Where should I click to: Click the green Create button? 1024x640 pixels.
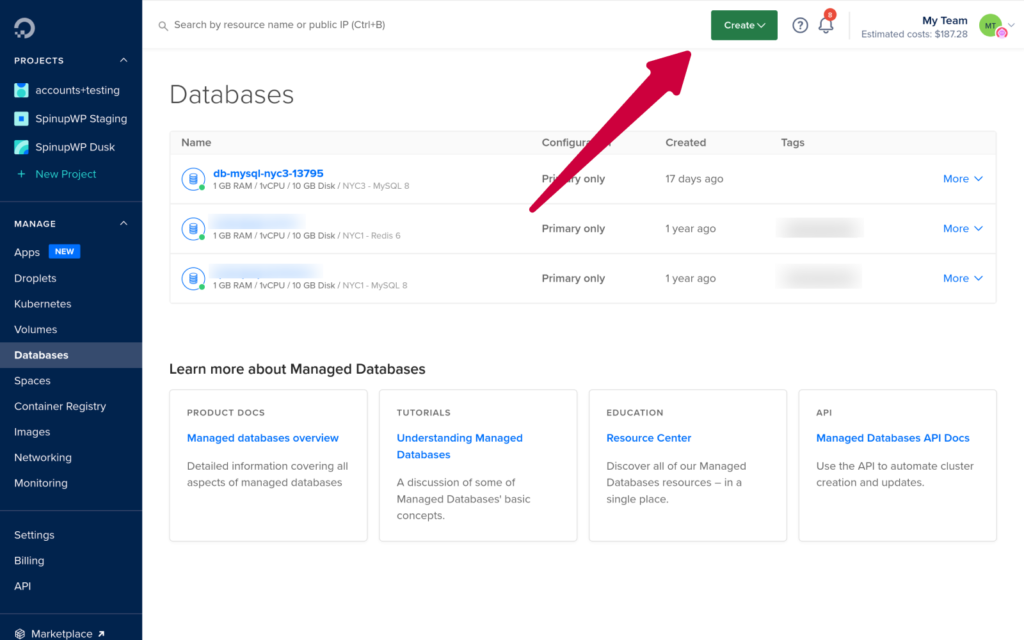coord(744,24)
